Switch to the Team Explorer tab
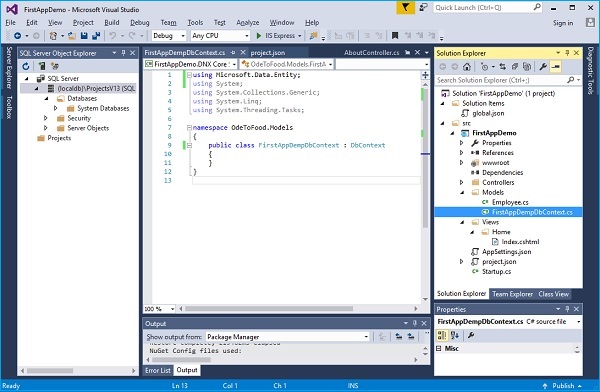Viewport: 600px width, 392px height. click(512, 294)
